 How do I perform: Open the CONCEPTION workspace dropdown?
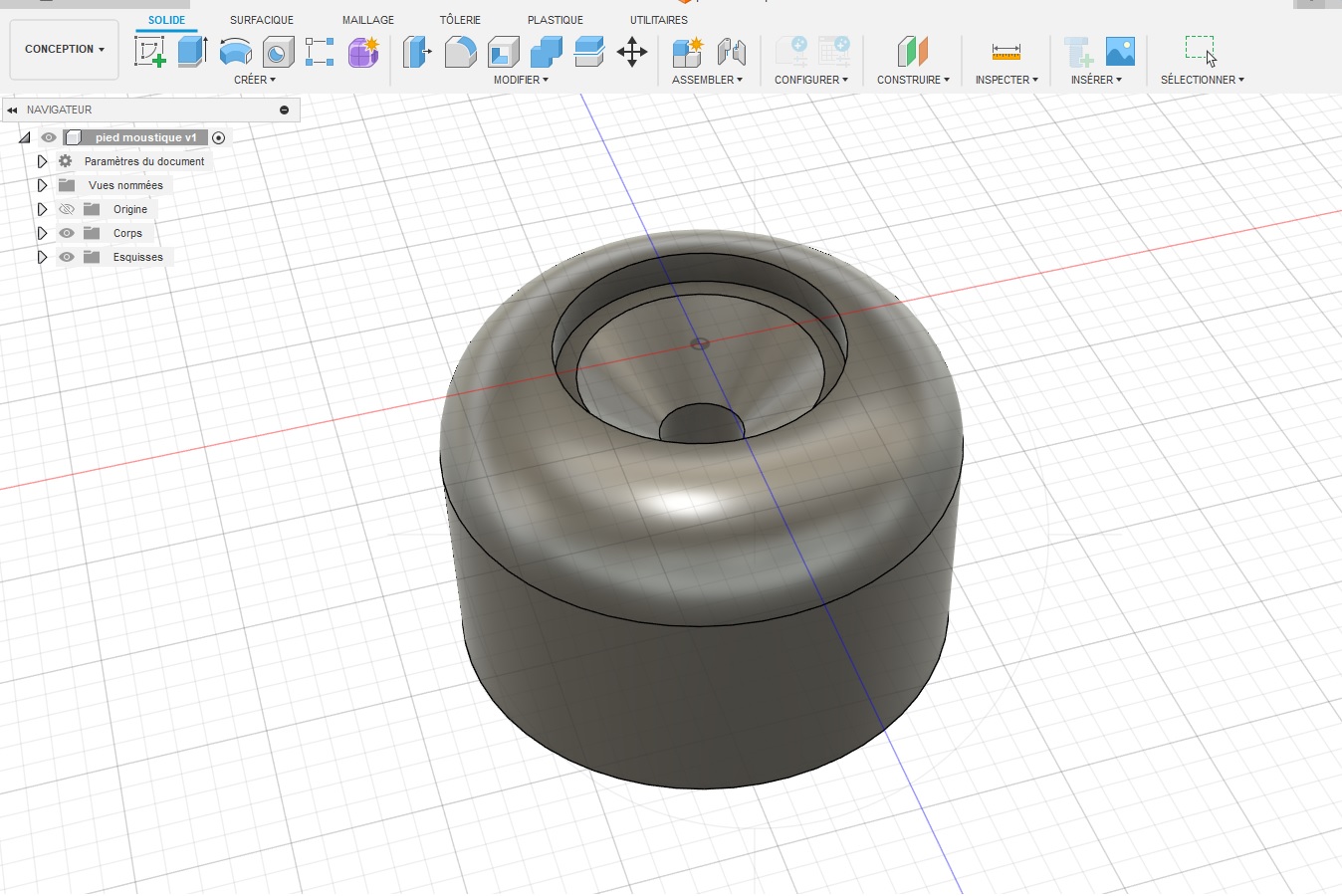coord(65,49)
